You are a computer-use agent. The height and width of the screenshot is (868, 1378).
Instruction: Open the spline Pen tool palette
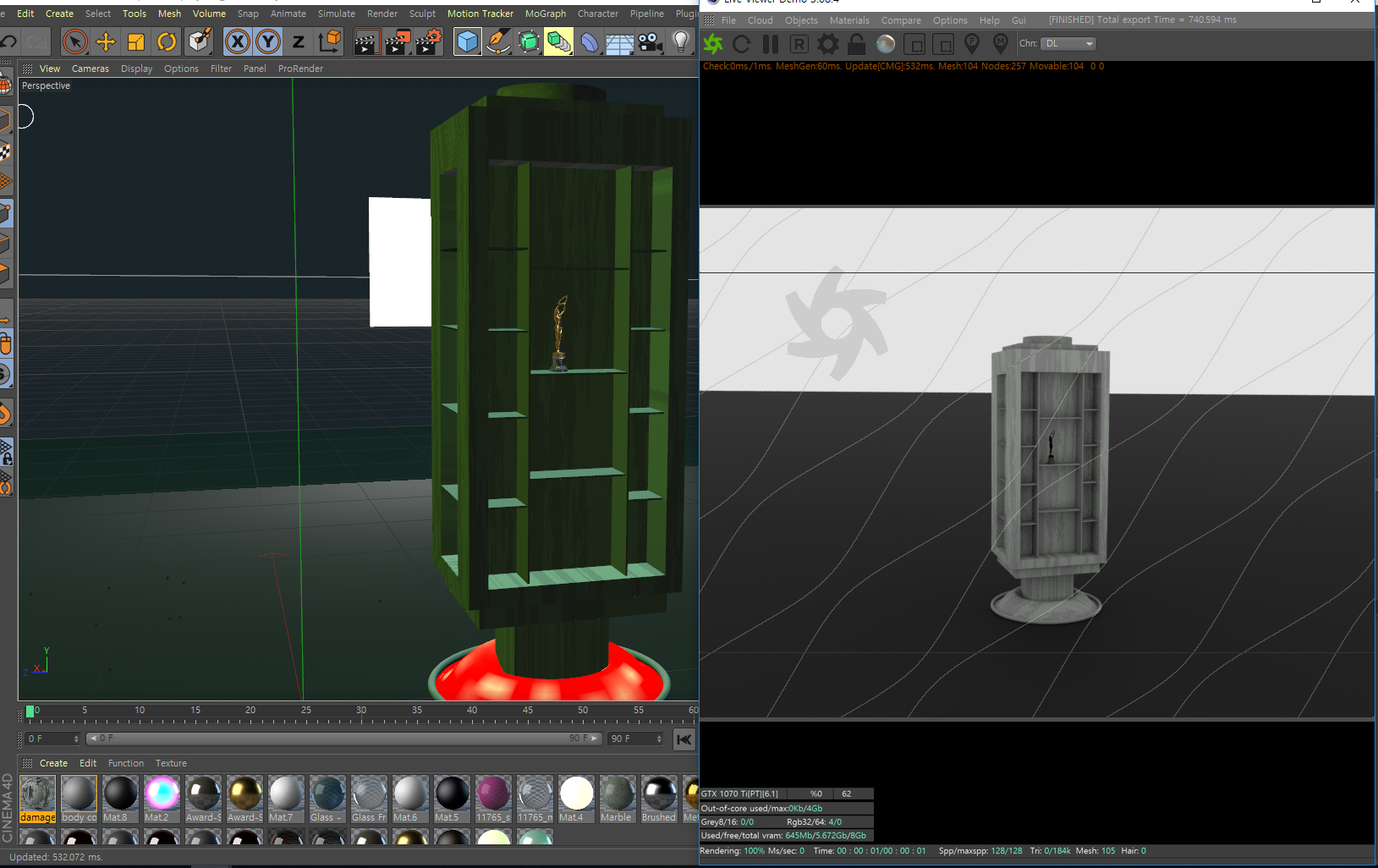pyautogui.click(x=498, y=41)
